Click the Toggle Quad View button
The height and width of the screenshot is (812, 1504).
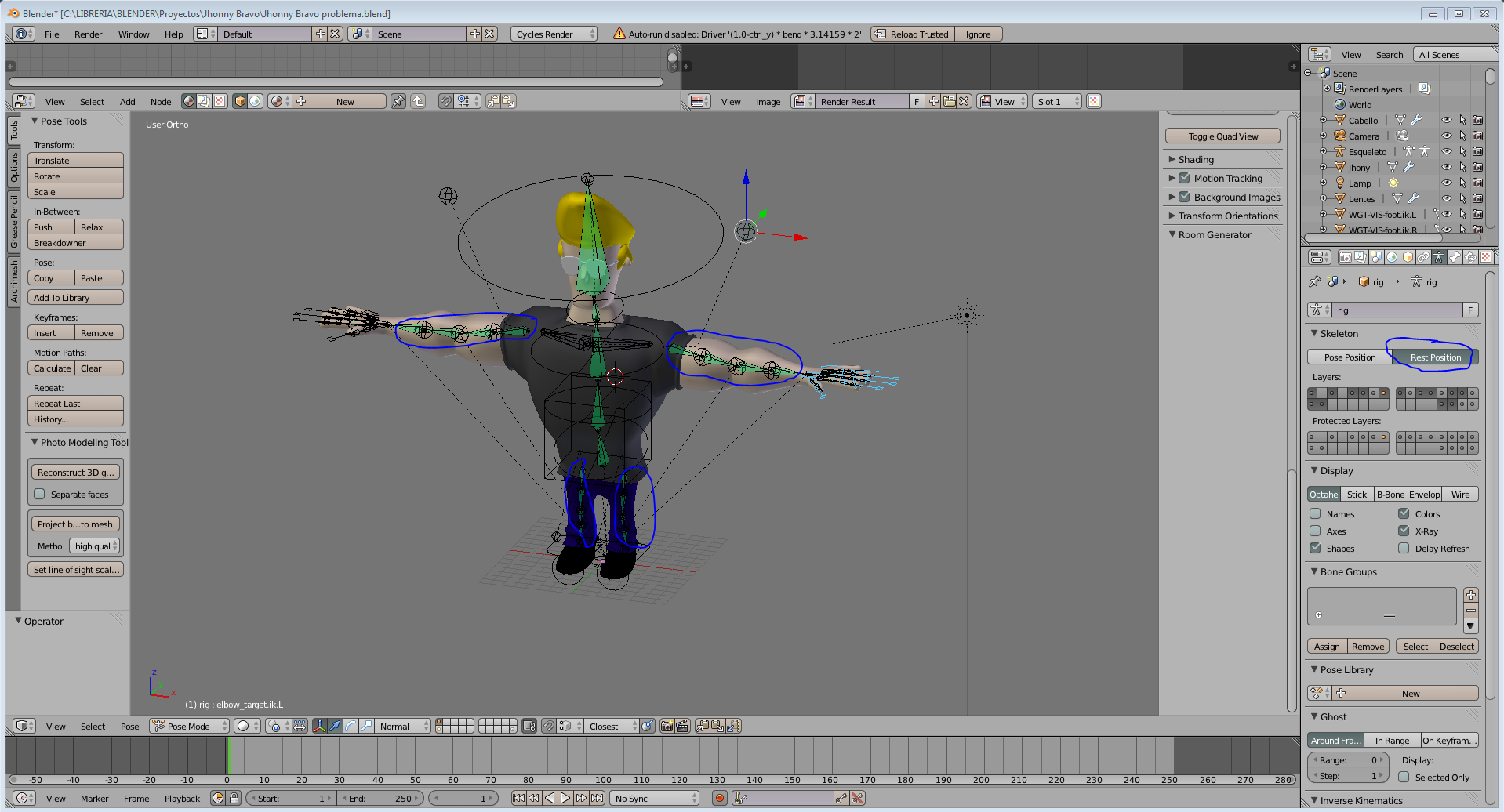[1222, 136]
